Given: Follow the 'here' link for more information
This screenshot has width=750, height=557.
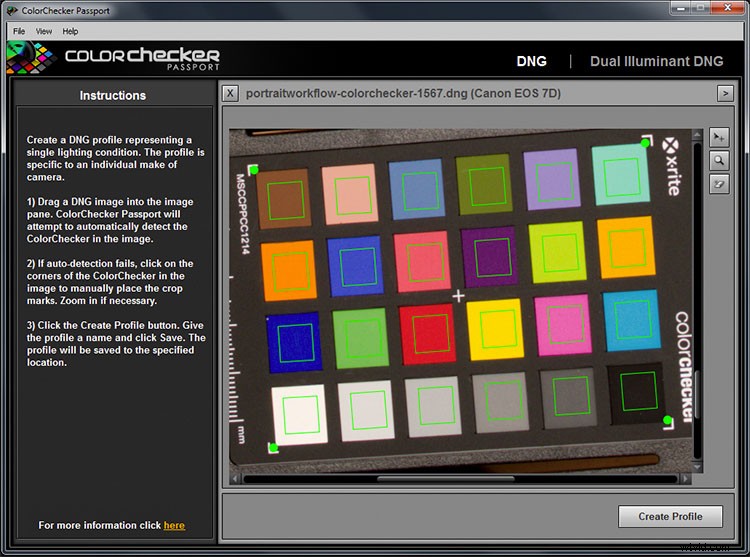Looking at the screenshot, I should coord(174,525).
